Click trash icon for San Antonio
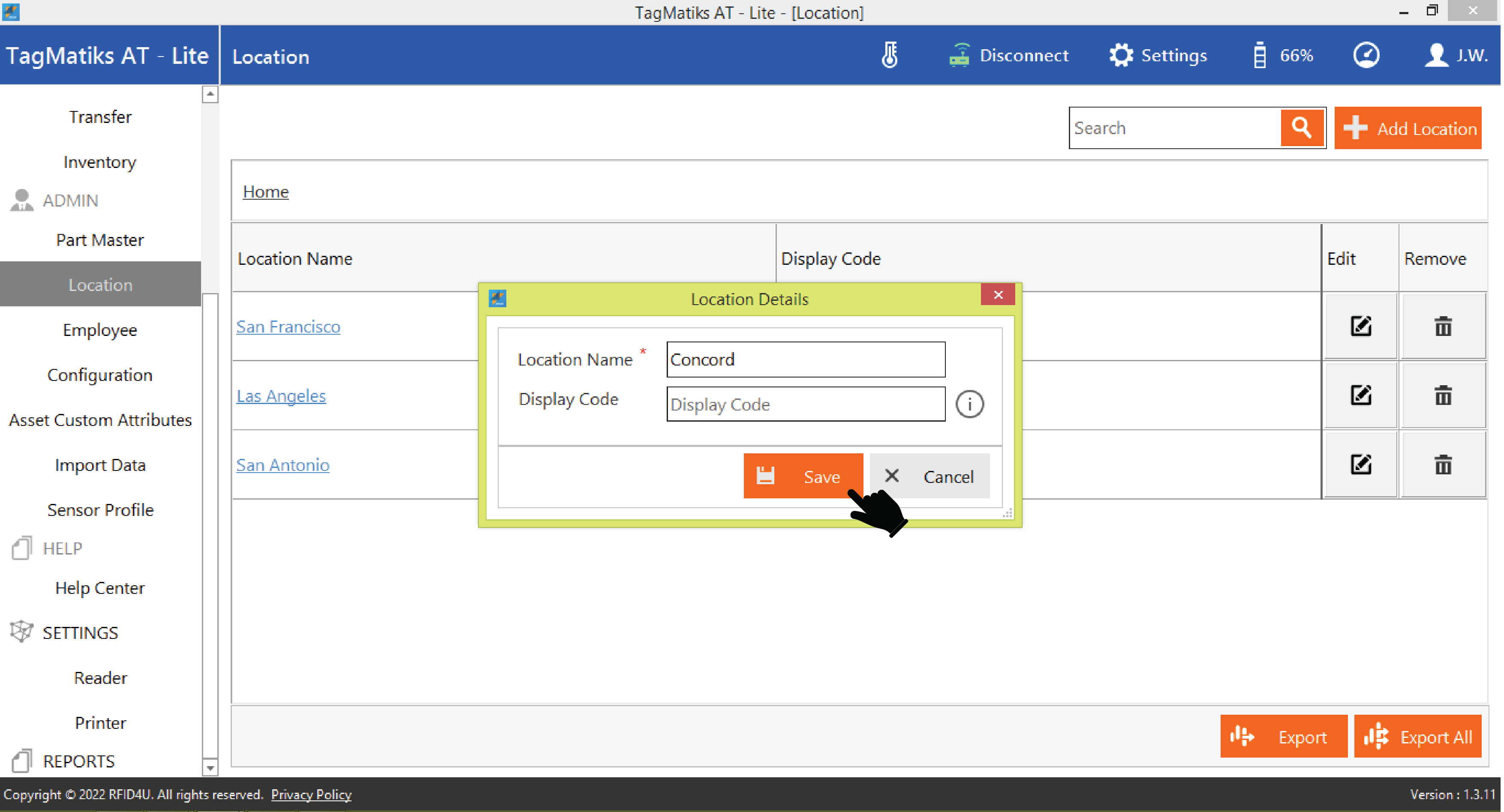 coord(1442,465)
